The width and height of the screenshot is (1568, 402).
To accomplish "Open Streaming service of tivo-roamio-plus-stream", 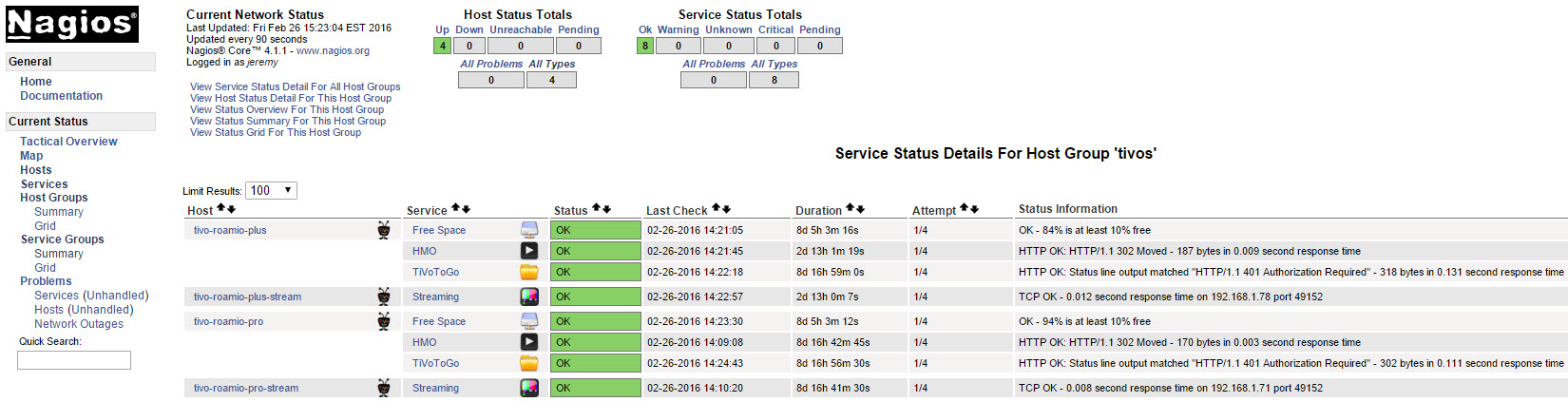I will click(435, 297).
